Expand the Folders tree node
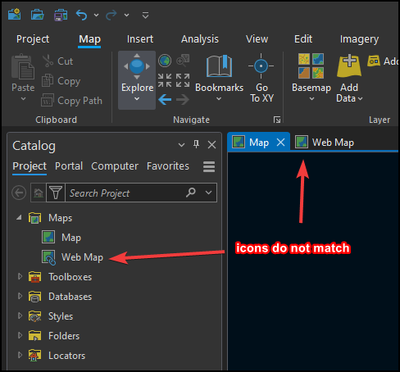The height and width of the screenshot is (372, 400). pyautogui.click(x=20, y=336)
